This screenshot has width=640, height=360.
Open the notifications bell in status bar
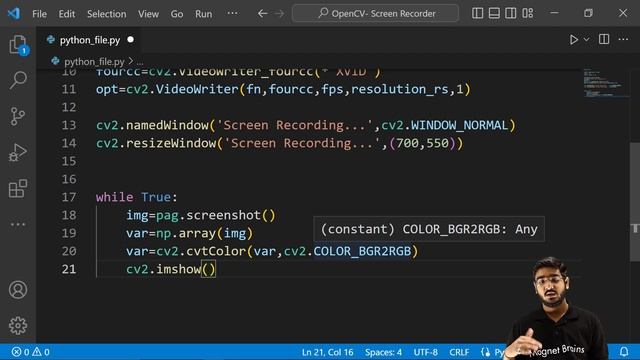click(624, 351)
